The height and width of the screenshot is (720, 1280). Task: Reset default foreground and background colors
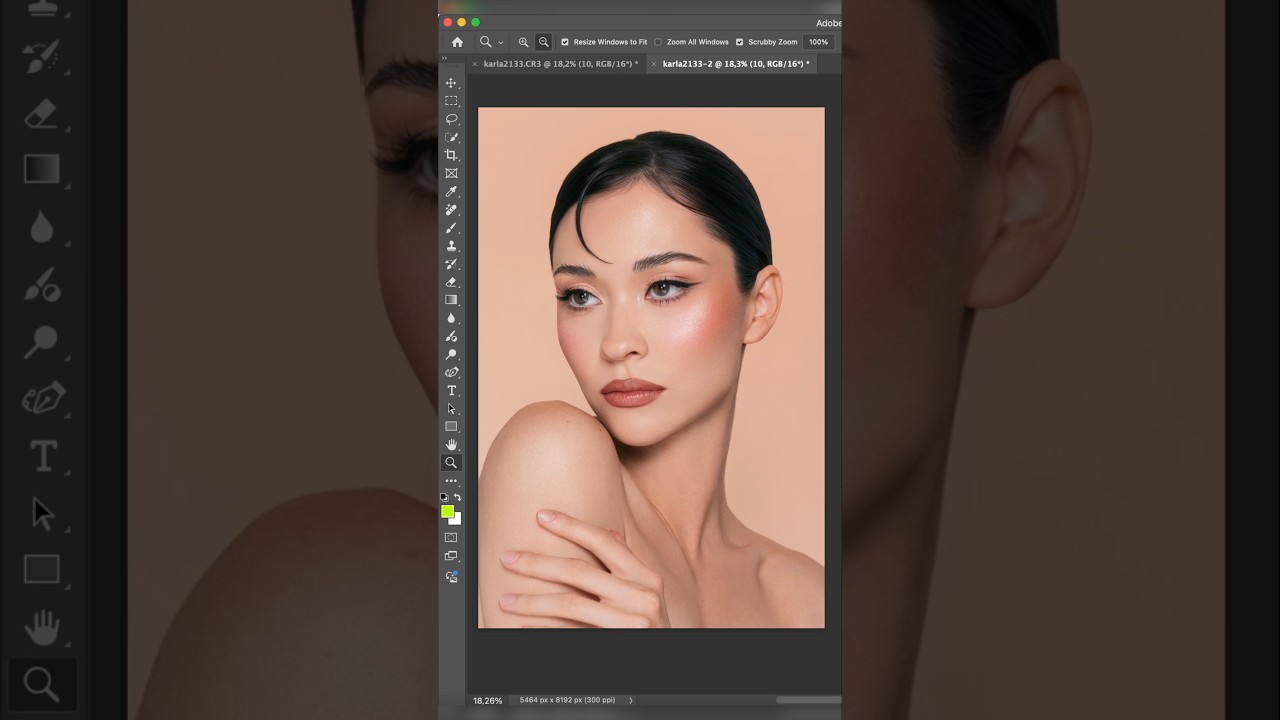[445, 497]
